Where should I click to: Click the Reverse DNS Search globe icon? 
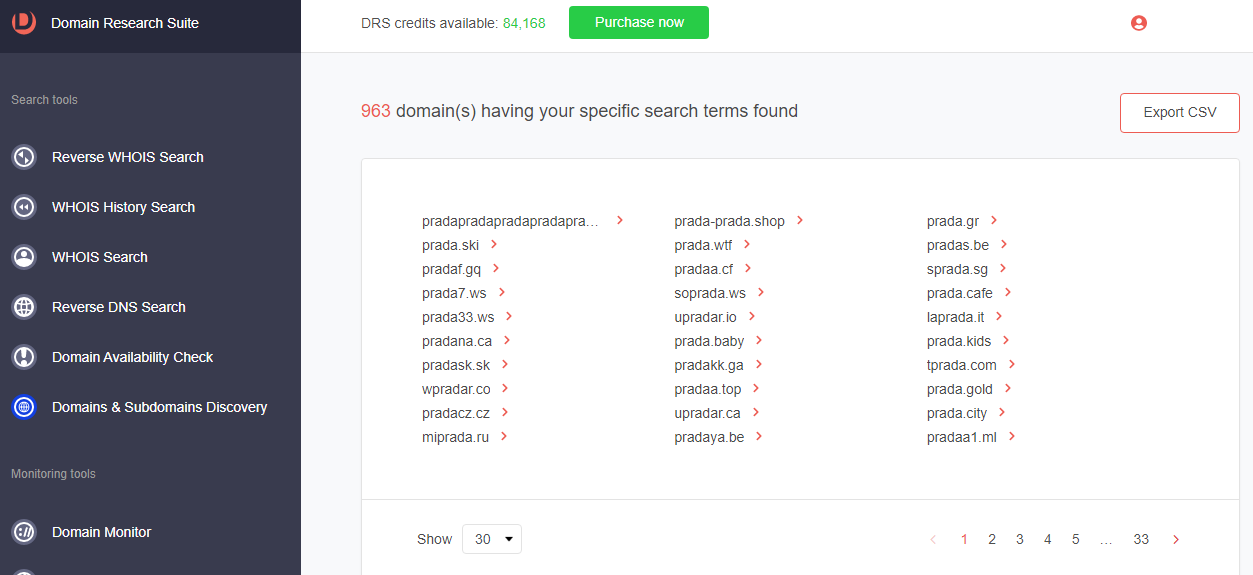pos(24,307)
